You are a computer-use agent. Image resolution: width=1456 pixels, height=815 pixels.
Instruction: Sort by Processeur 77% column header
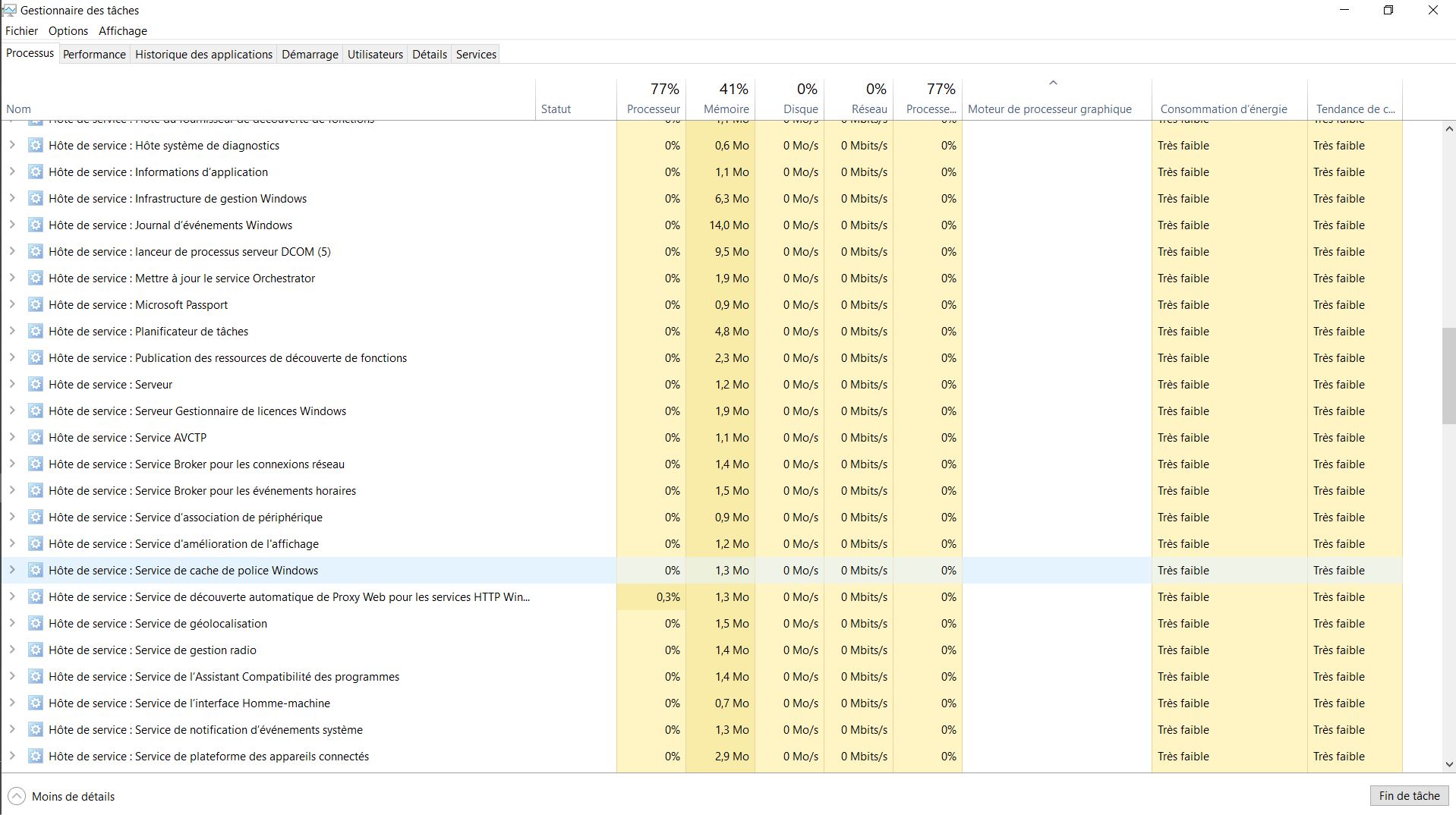[651, 99]
